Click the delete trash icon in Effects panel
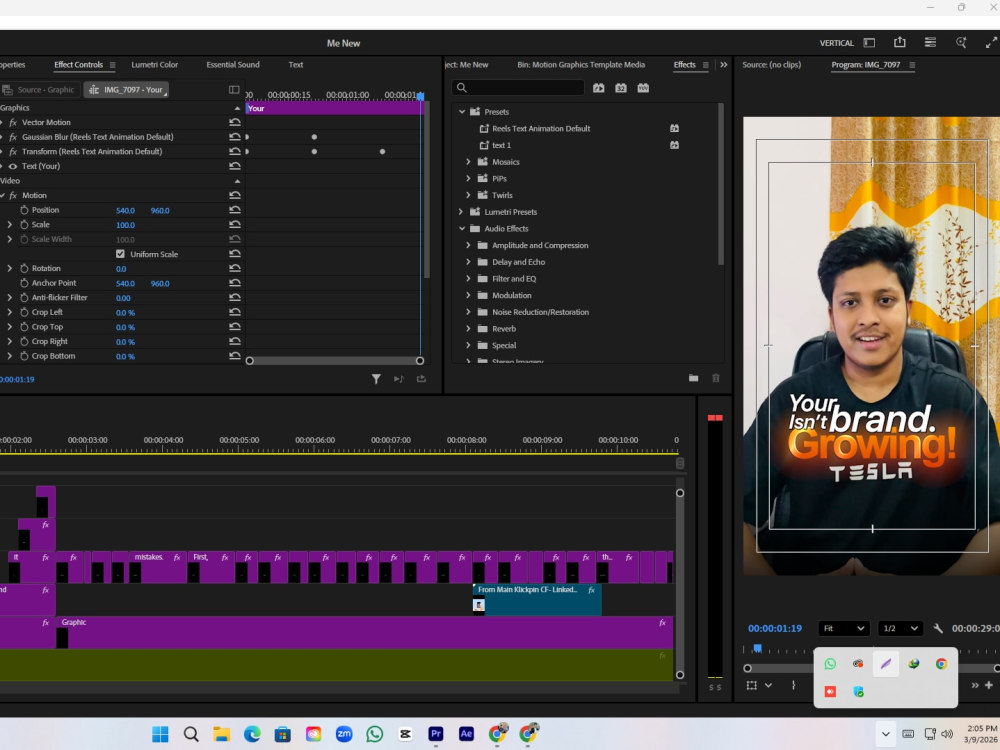This screenshot has height=750, width=1000. (716, 378)
